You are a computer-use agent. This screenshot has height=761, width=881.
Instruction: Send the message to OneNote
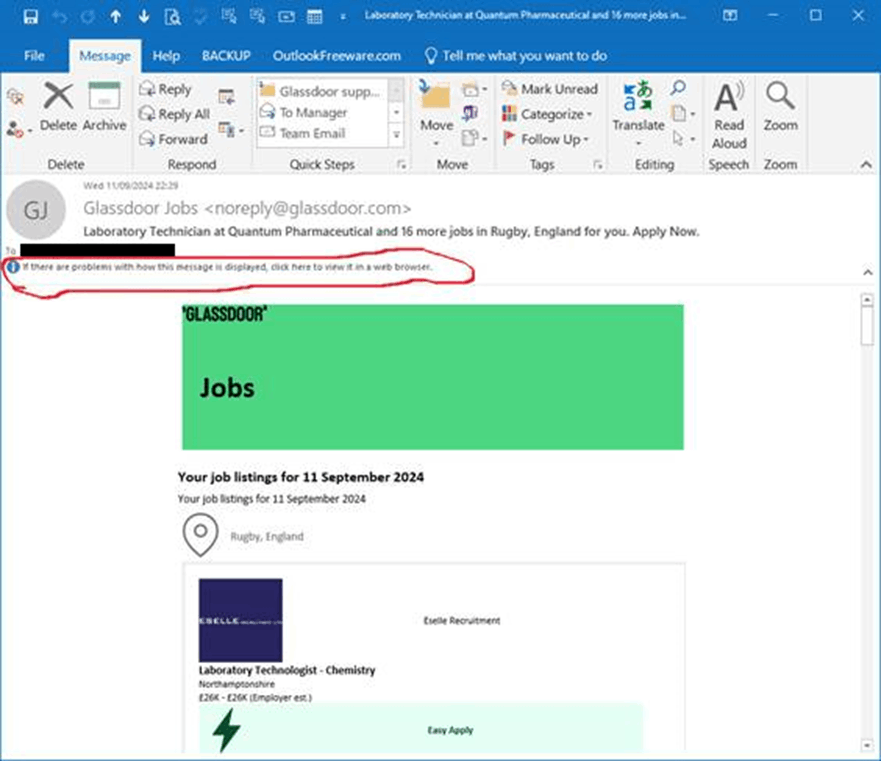point(470,113)
